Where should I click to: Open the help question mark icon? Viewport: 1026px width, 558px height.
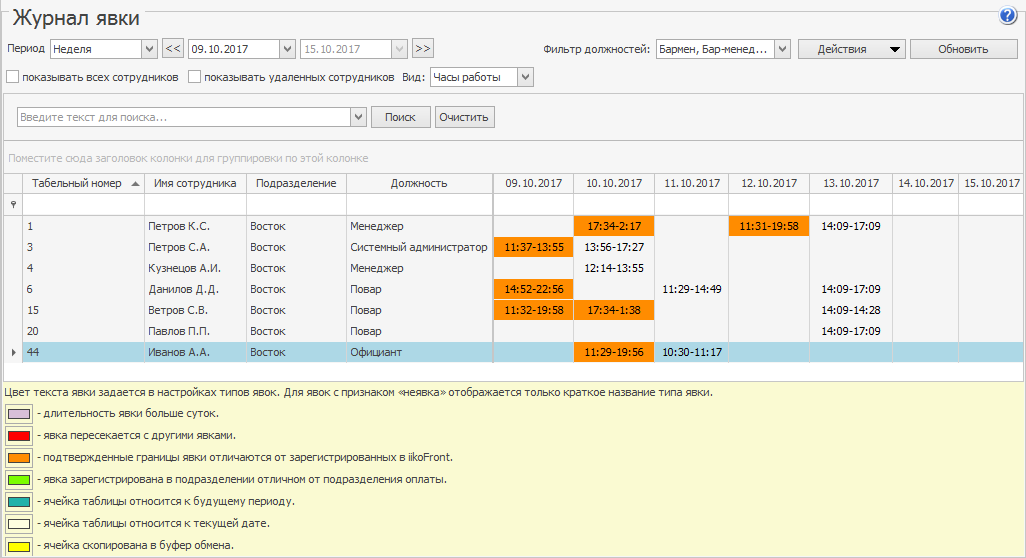pyautogui.click(x=1007, y=16)
